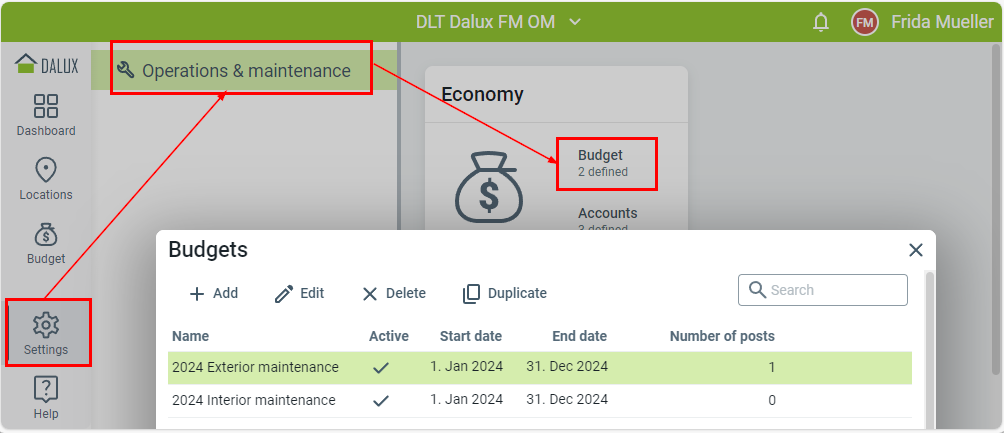The width and height of the screenshot is (1004, 433).
Task: Click Duplicate budget button
Action: tap(505, 293)
